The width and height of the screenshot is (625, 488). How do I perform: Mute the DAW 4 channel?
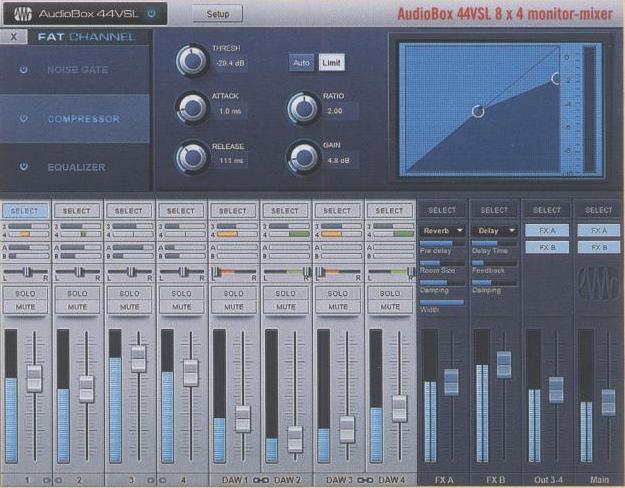[x=390, y=307]
